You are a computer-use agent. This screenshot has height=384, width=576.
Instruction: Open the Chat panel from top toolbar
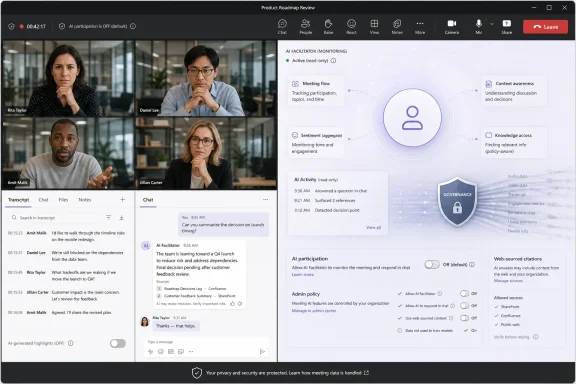pos(282,26)
